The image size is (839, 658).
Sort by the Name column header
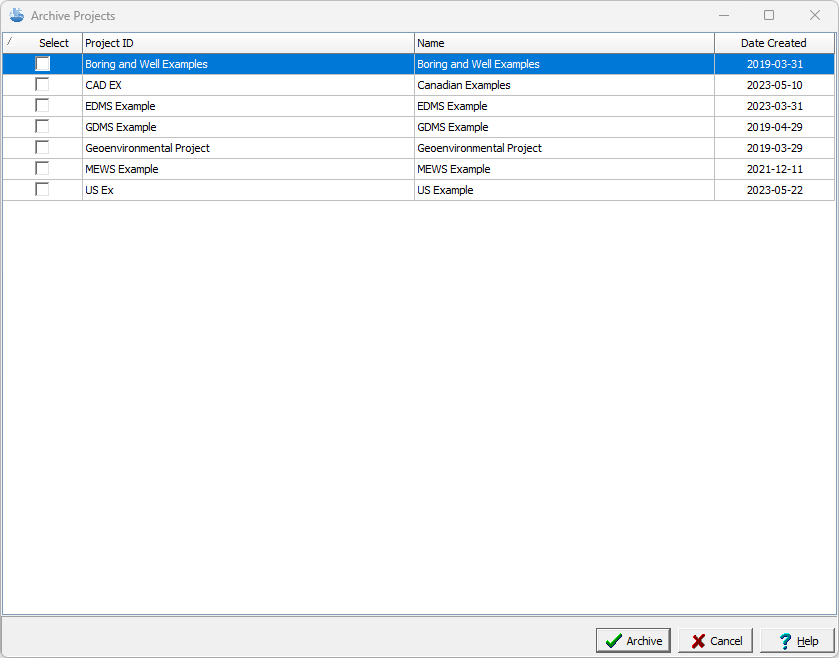(x=564, y=43)
